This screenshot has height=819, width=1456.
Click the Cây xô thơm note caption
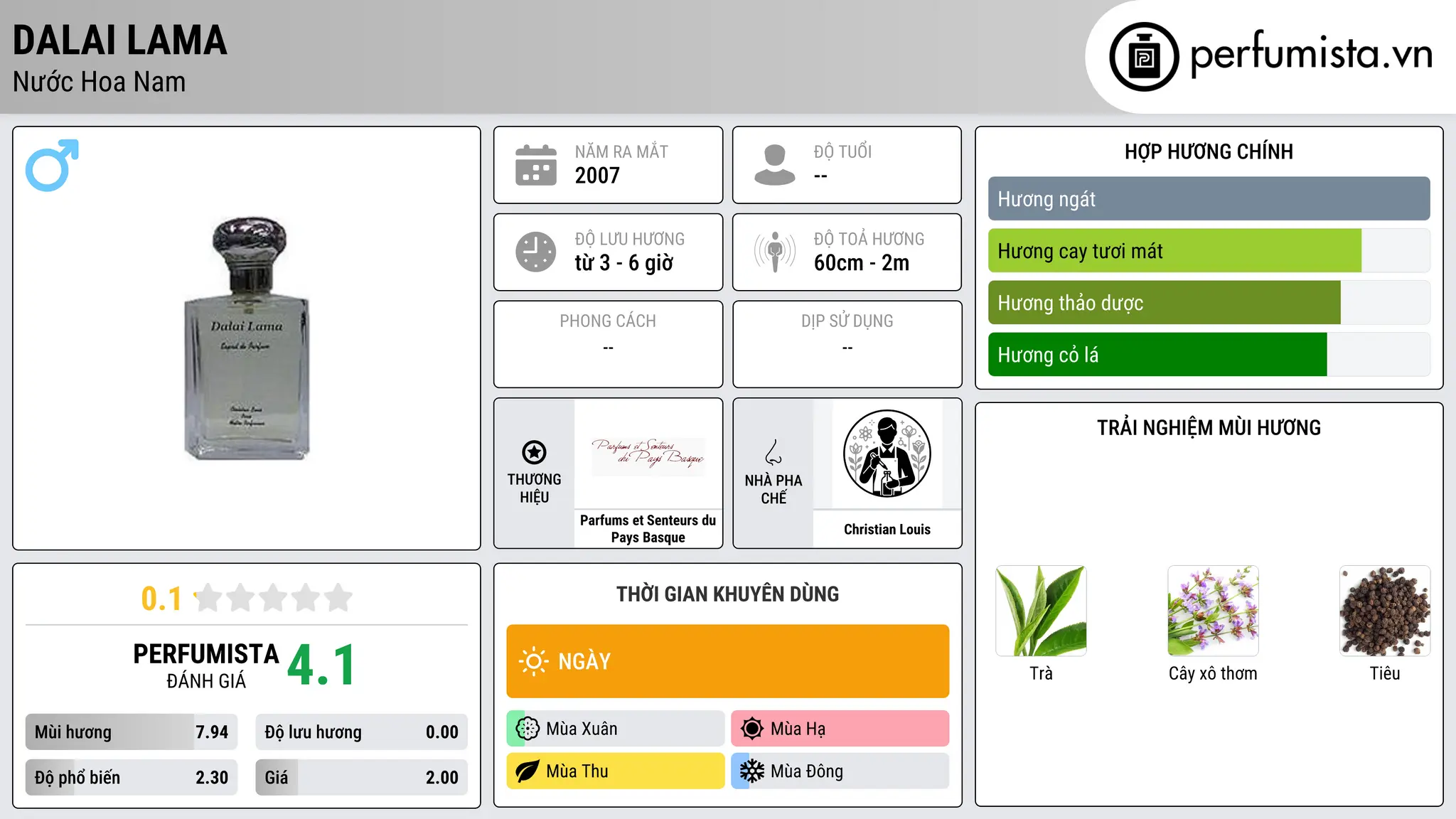tap(1213, 673)
